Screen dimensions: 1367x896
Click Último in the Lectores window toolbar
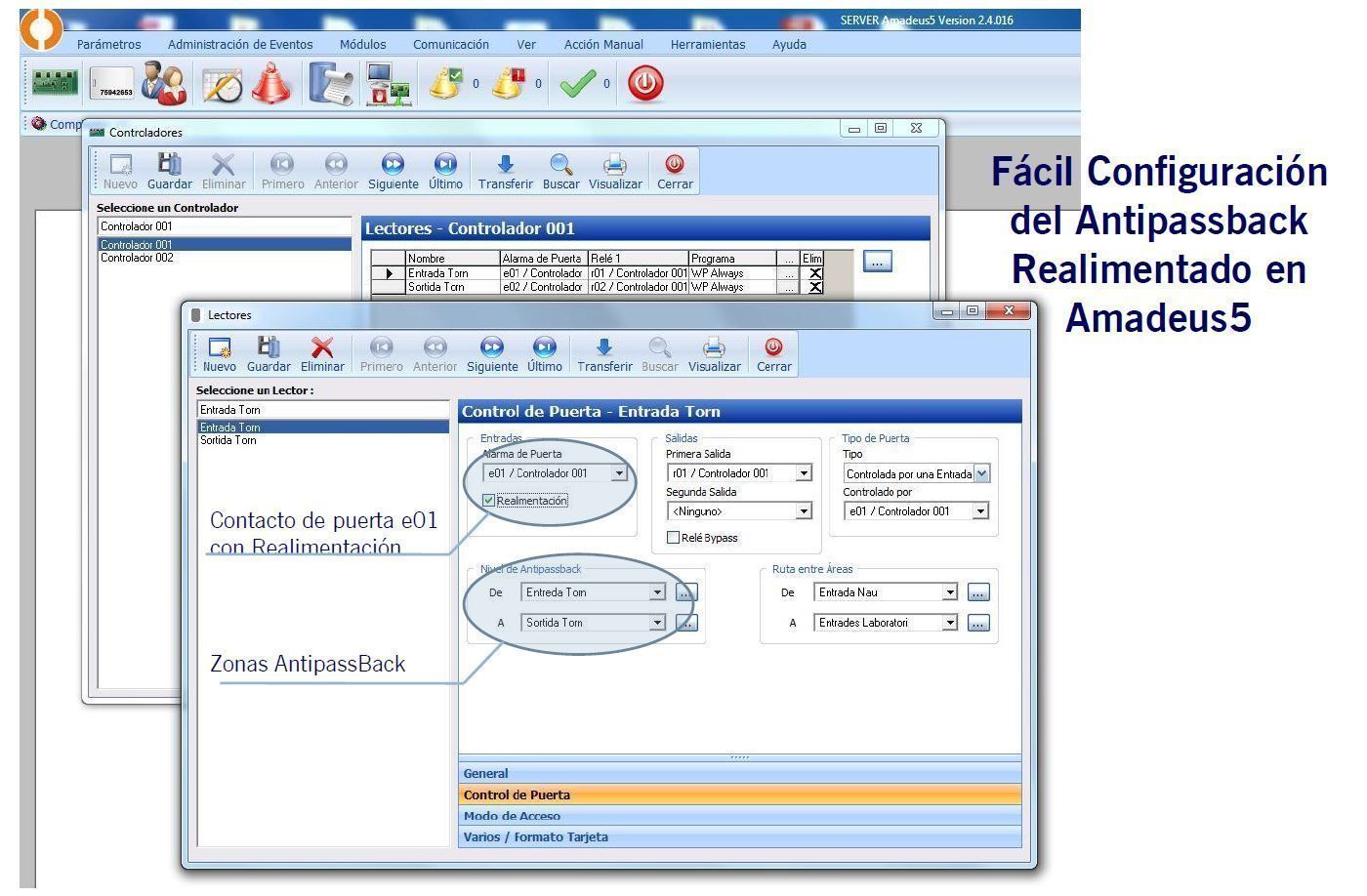545,355
